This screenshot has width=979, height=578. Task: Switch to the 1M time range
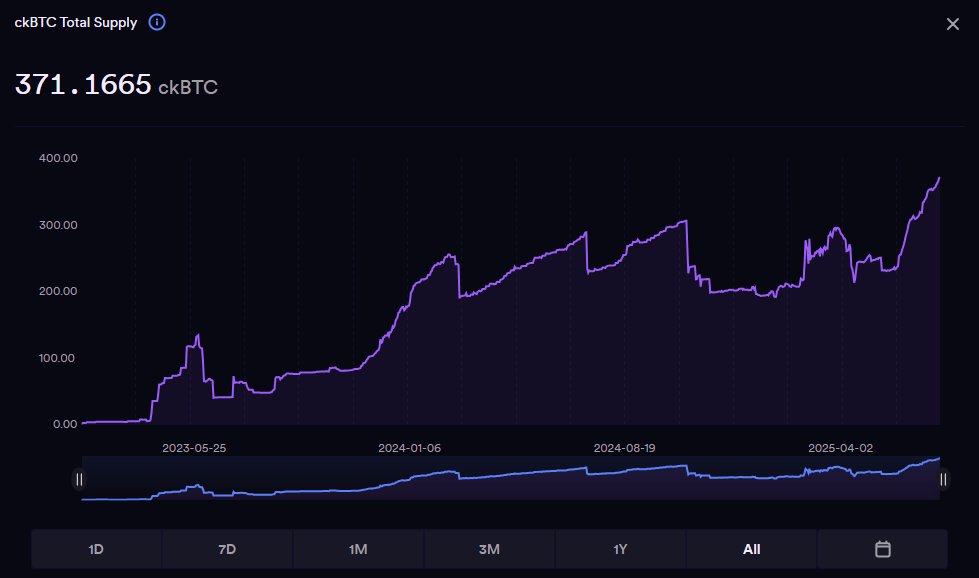click(358, 549)
